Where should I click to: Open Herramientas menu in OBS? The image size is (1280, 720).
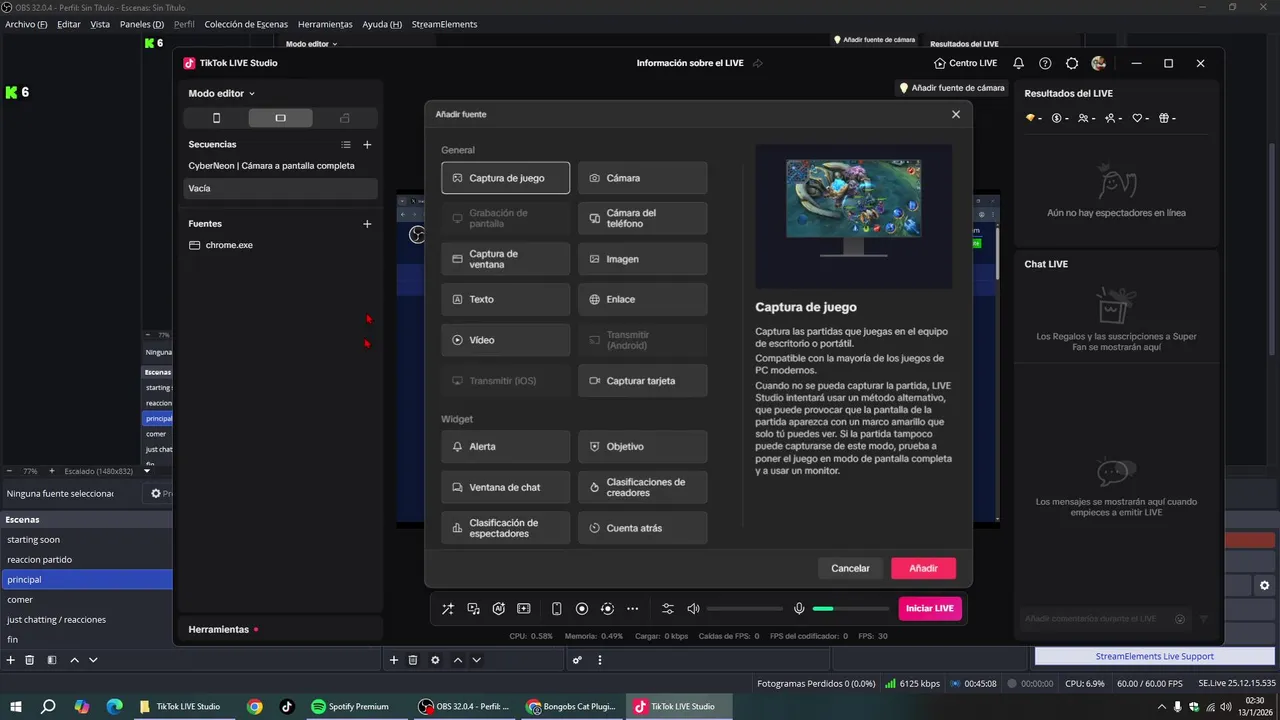point(325,24)
